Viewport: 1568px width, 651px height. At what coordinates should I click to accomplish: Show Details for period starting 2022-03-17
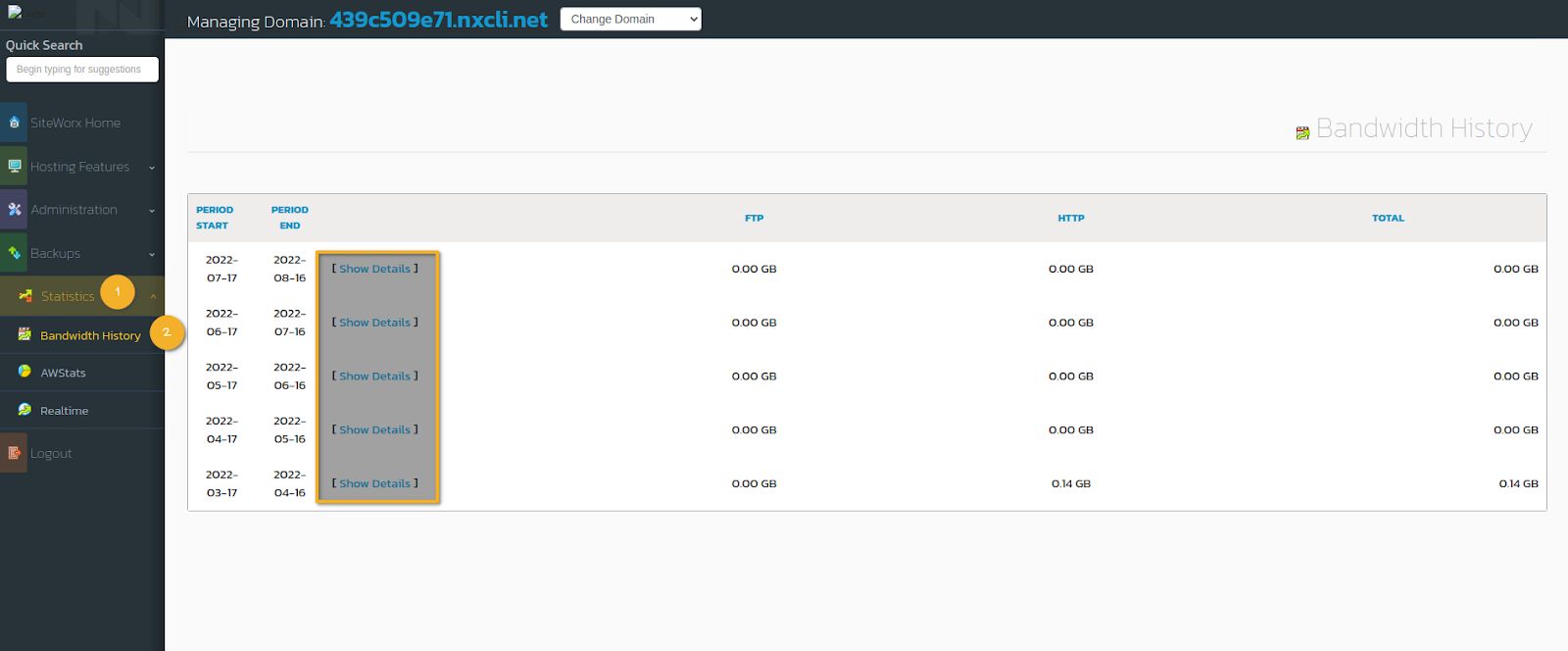click(x=375, y=483)
